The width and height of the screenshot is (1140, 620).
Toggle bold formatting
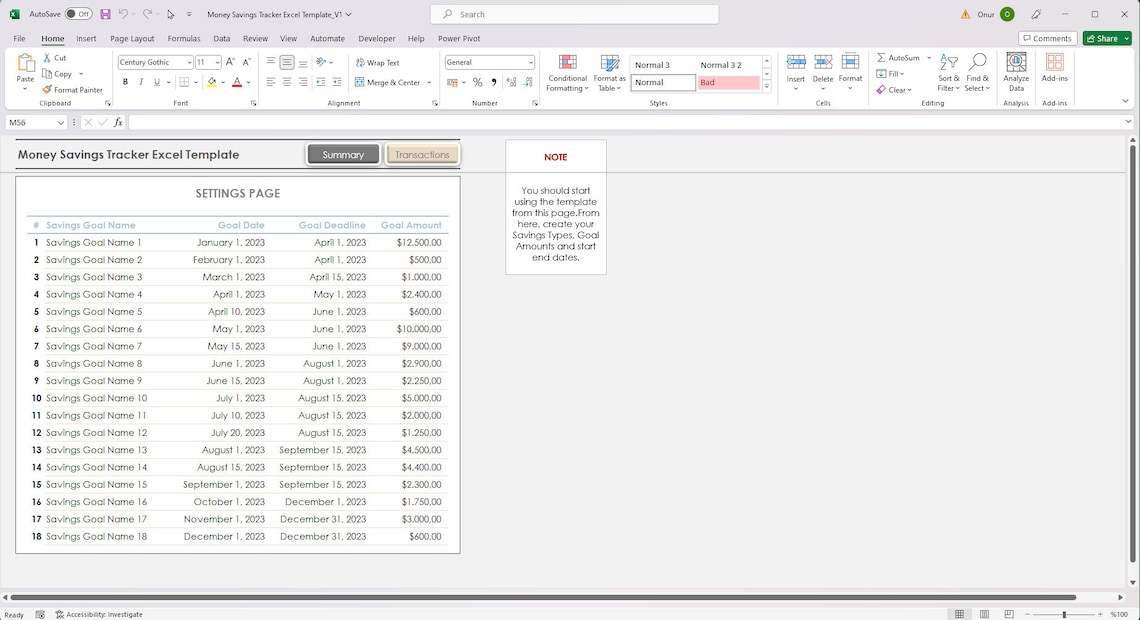[125, 81]
